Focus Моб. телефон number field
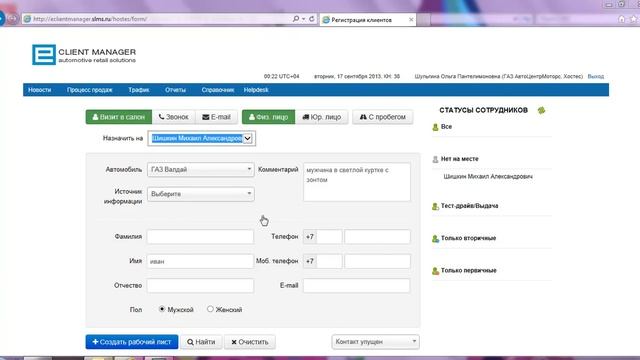 tap(377, 261)
